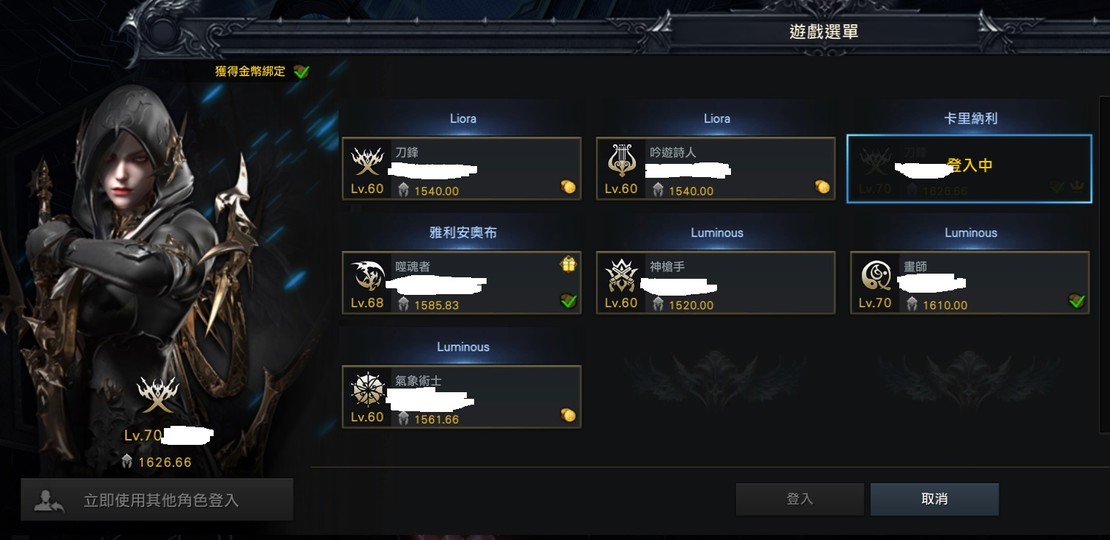1110x540 pixels.
Task: Click the Lv.60 刀鋒 class icon
Action: coord(368,161)
